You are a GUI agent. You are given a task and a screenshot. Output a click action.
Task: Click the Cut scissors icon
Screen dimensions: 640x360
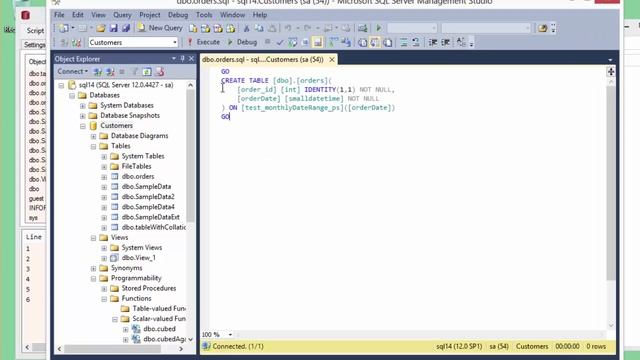coord(246,28)
